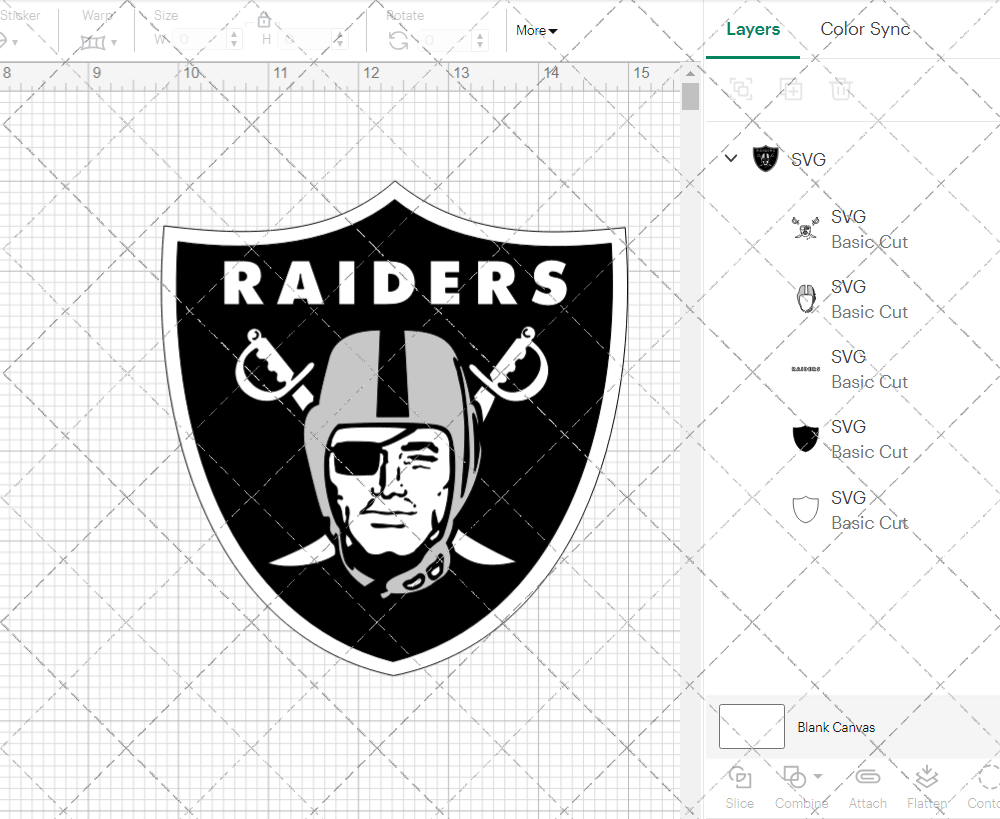
Task: Click the RAIDERS text on the canvas
Action: pyautogui.click(x=395, y=282)
